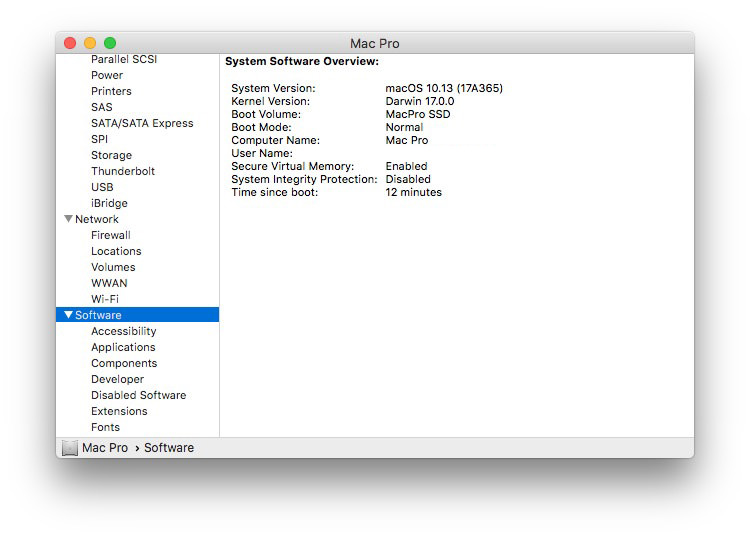Click the Secure Virtual Memory label
The height and width of the screenshot is (538, 750).
[x=293, y=166]
